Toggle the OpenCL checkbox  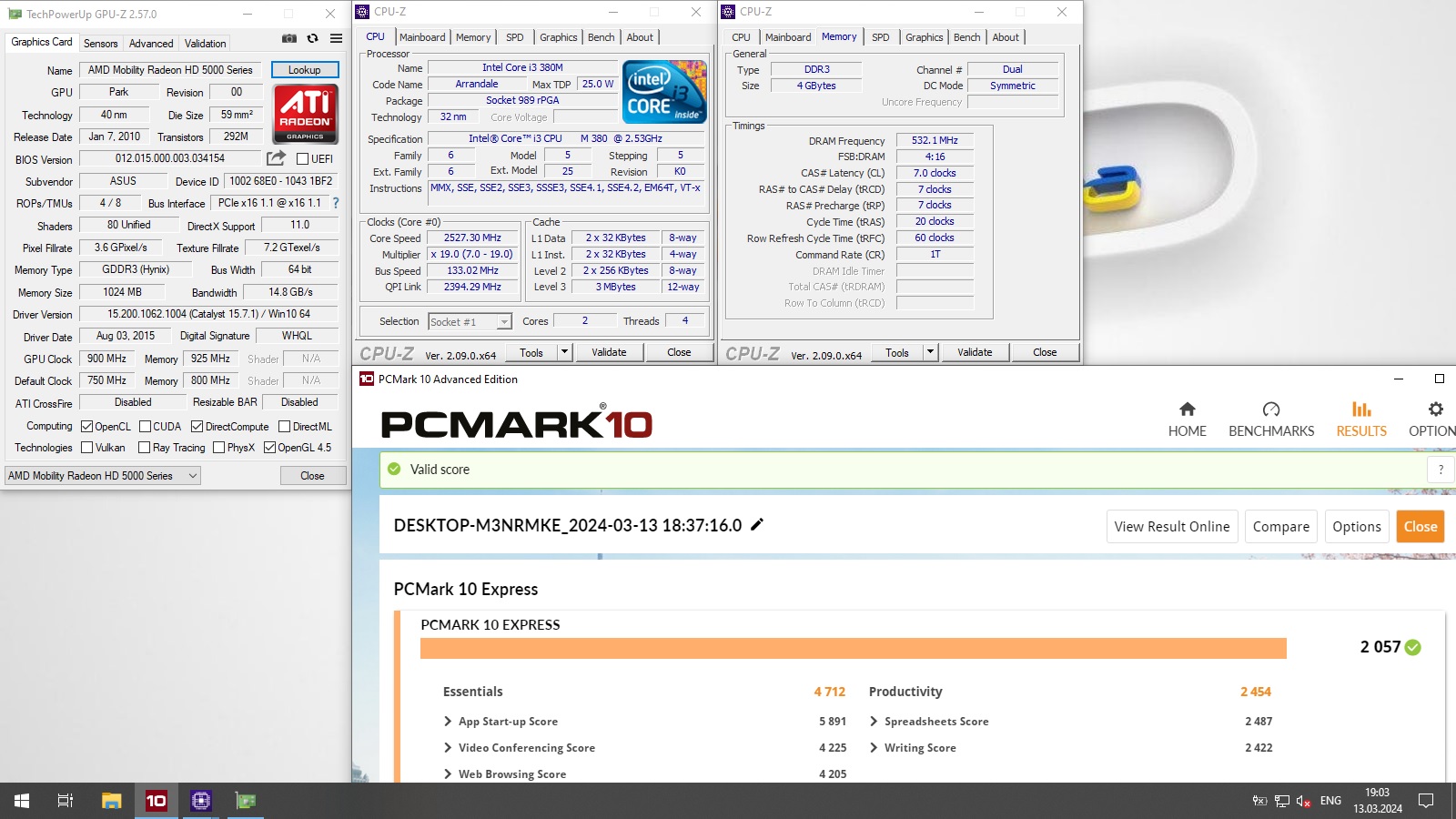[x=87, y=426]
